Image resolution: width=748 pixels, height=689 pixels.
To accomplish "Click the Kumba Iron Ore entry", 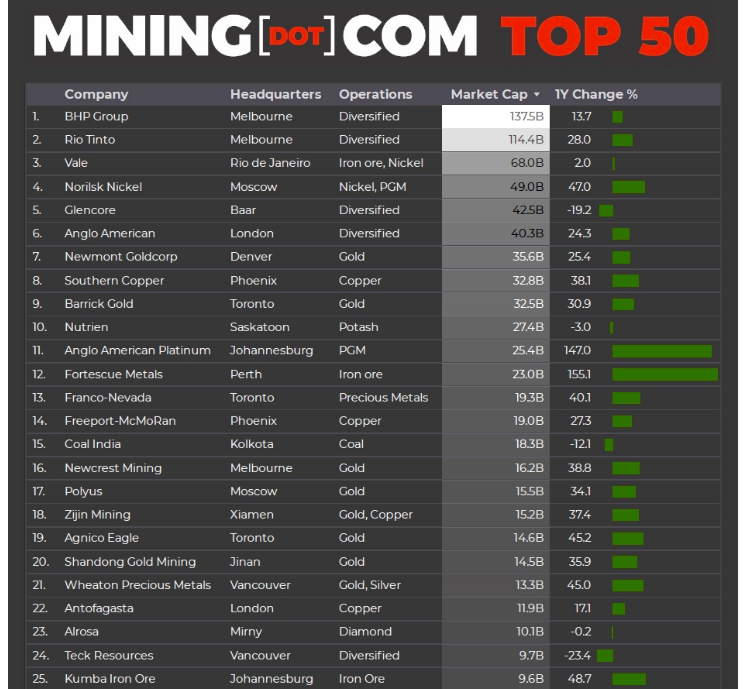I will pos(110,679).
